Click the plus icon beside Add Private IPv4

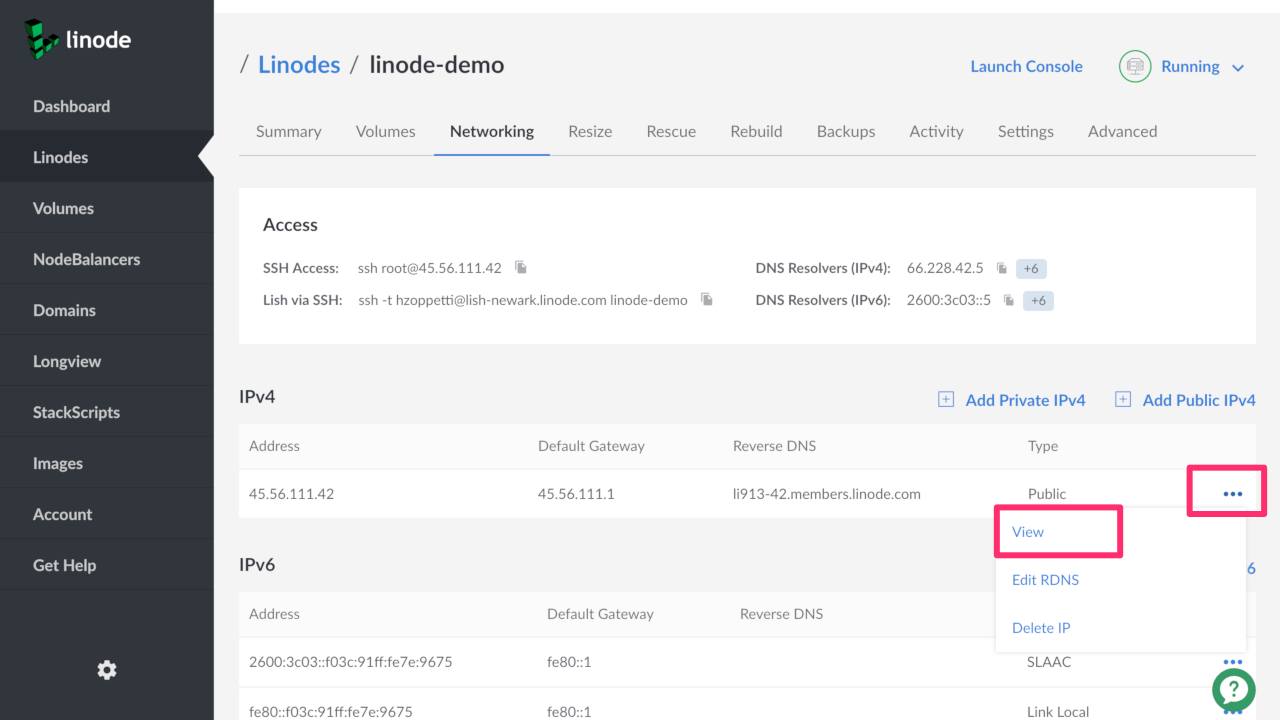point(945,400)
